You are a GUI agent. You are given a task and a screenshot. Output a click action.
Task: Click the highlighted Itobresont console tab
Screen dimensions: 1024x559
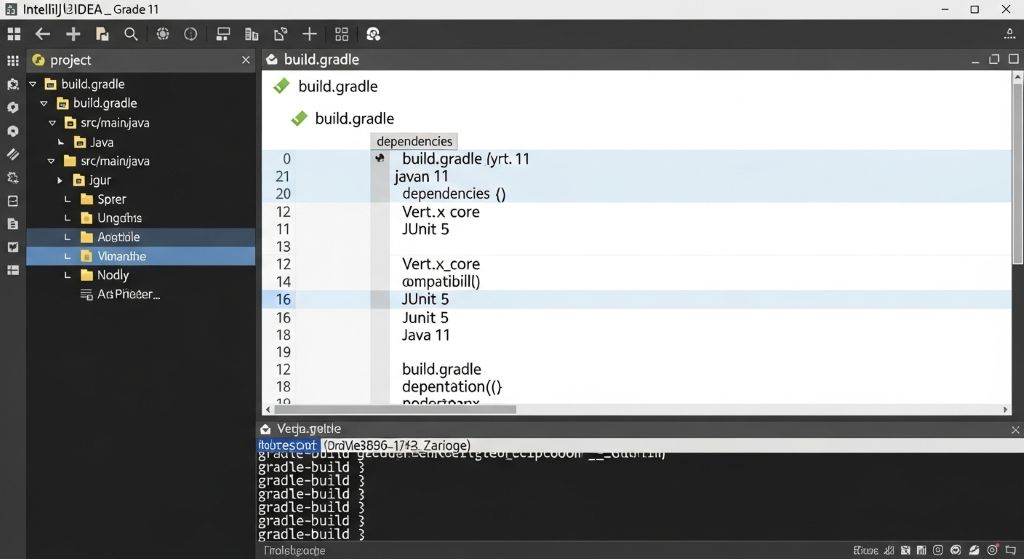point(287,445)
